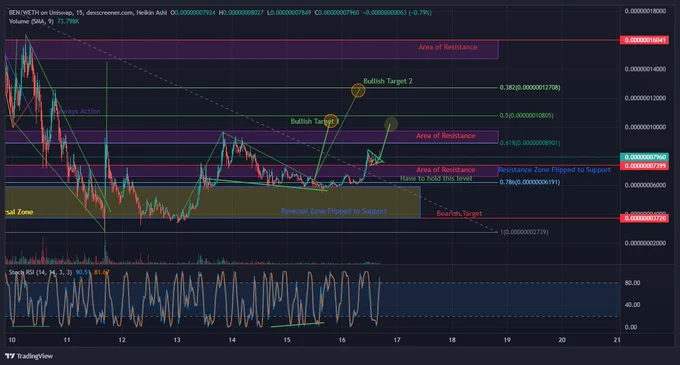Select the Sideways Action annotation text
Screen dimensions: 680x365
pos(75,111)
